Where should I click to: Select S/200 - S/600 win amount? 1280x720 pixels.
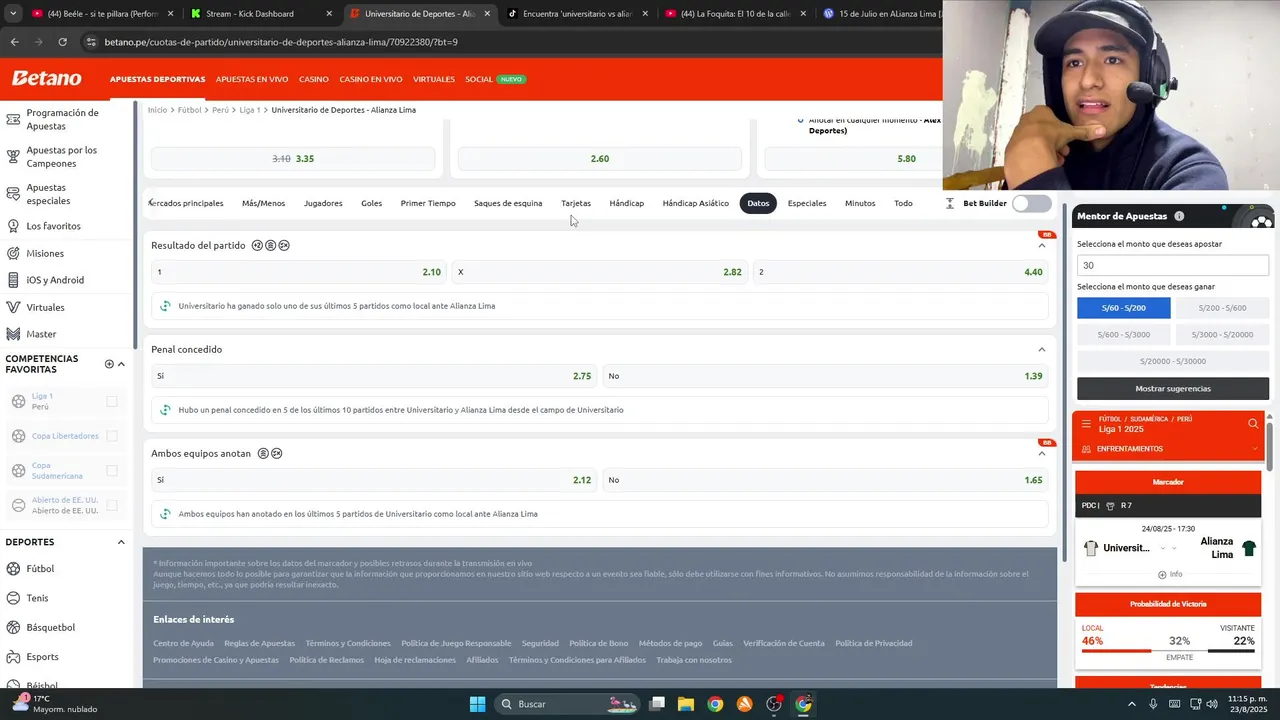point(1222,308)
